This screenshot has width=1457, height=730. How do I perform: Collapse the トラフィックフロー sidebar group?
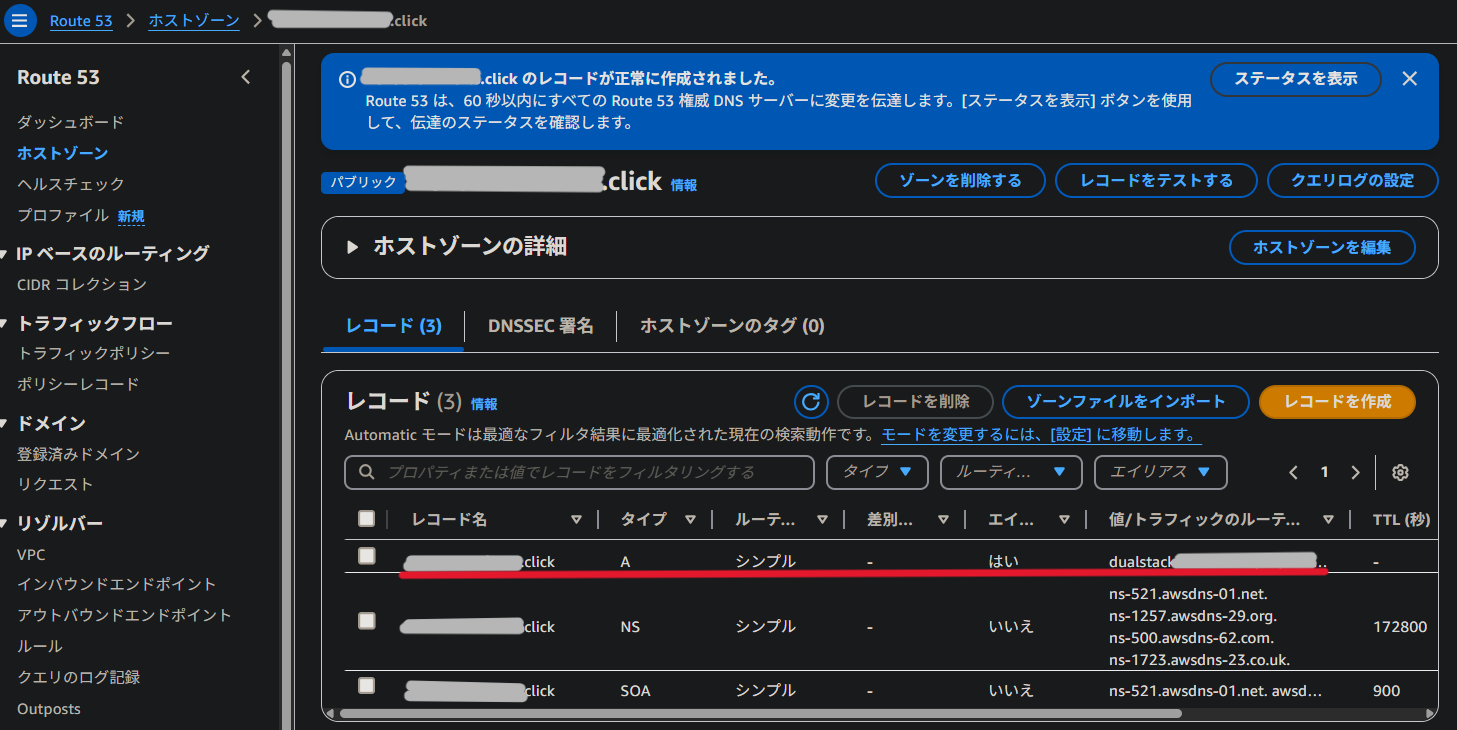pyautogui.click(x=5, y=323)
